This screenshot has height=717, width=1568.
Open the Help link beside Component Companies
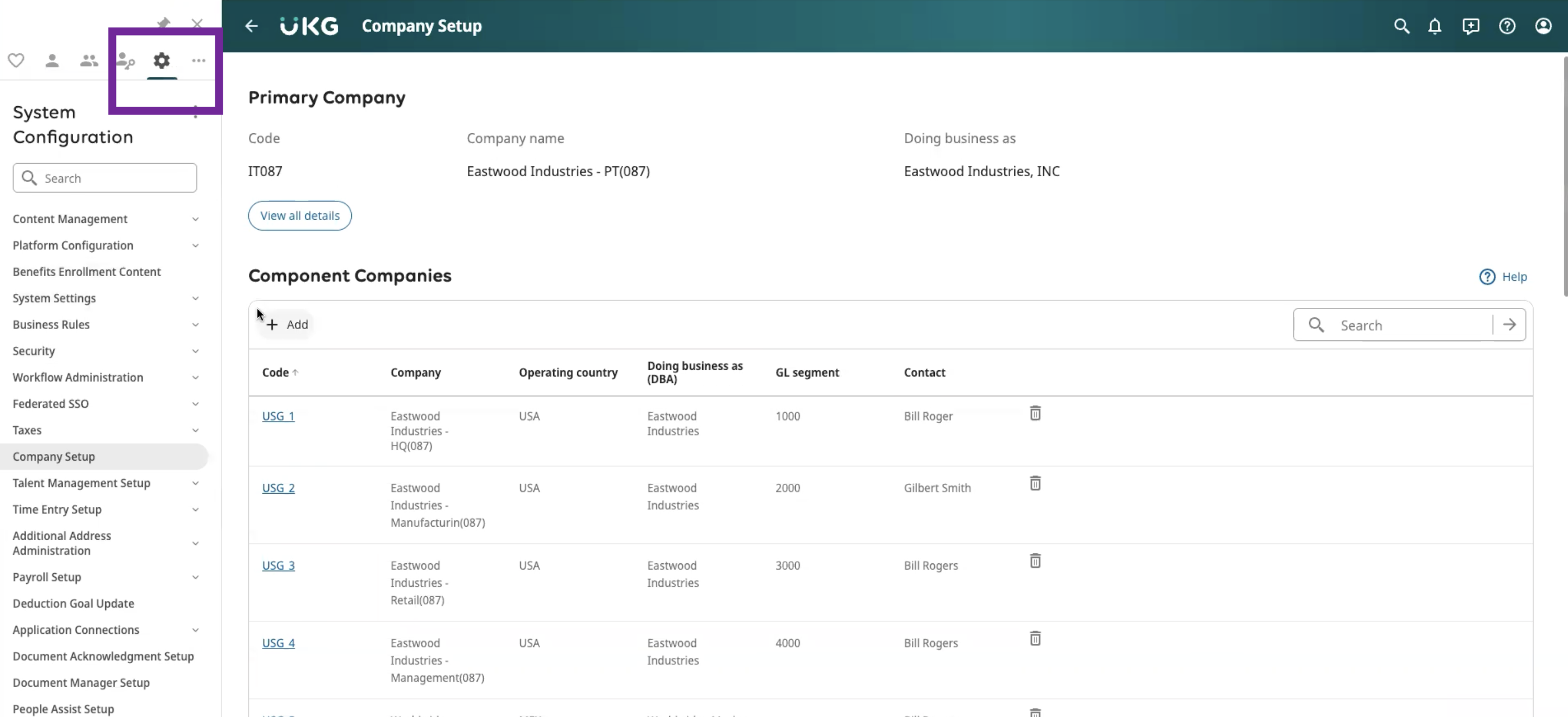[1503, 277]
